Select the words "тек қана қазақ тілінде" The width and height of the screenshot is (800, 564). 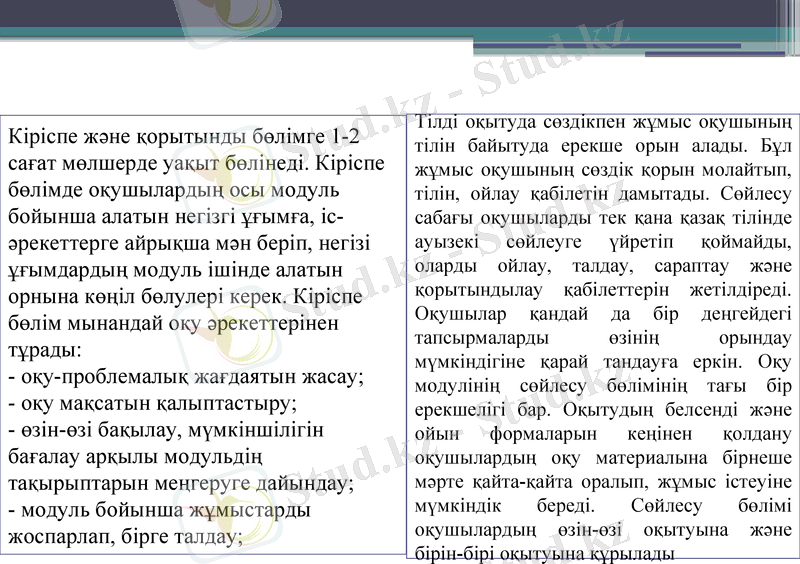(695, 218)
